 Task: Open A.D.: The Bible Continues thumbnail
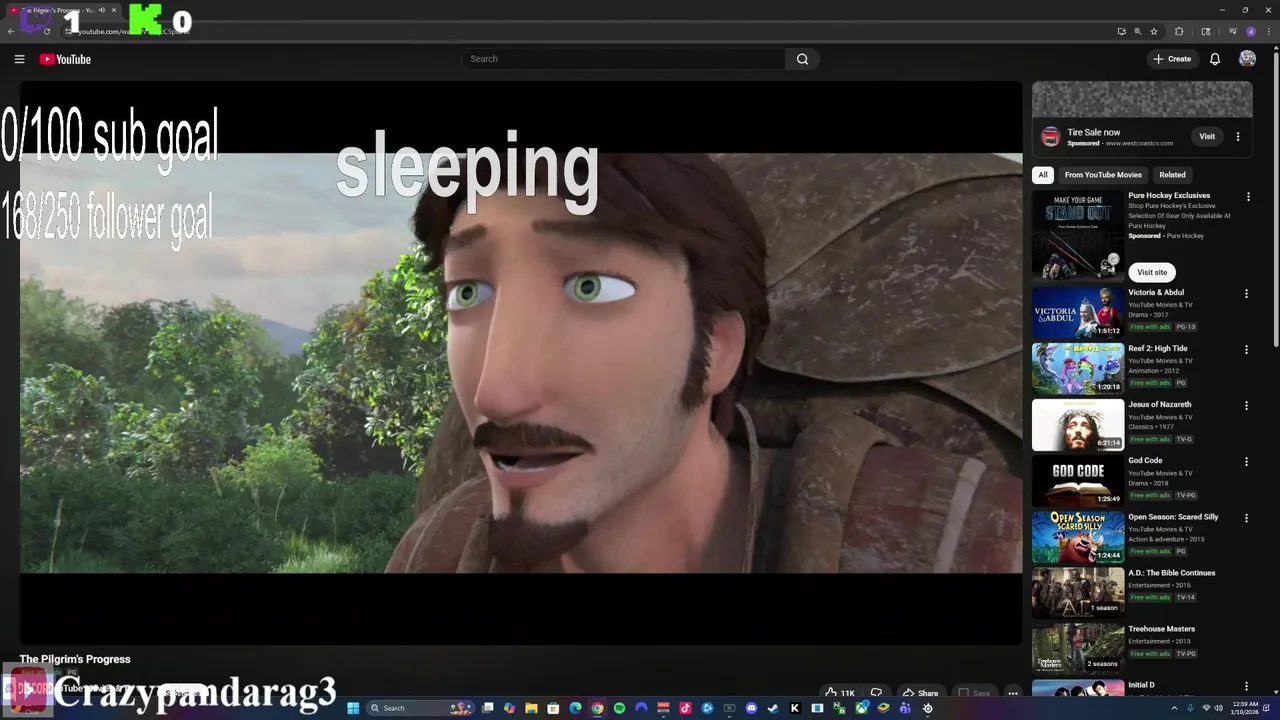1078,592
